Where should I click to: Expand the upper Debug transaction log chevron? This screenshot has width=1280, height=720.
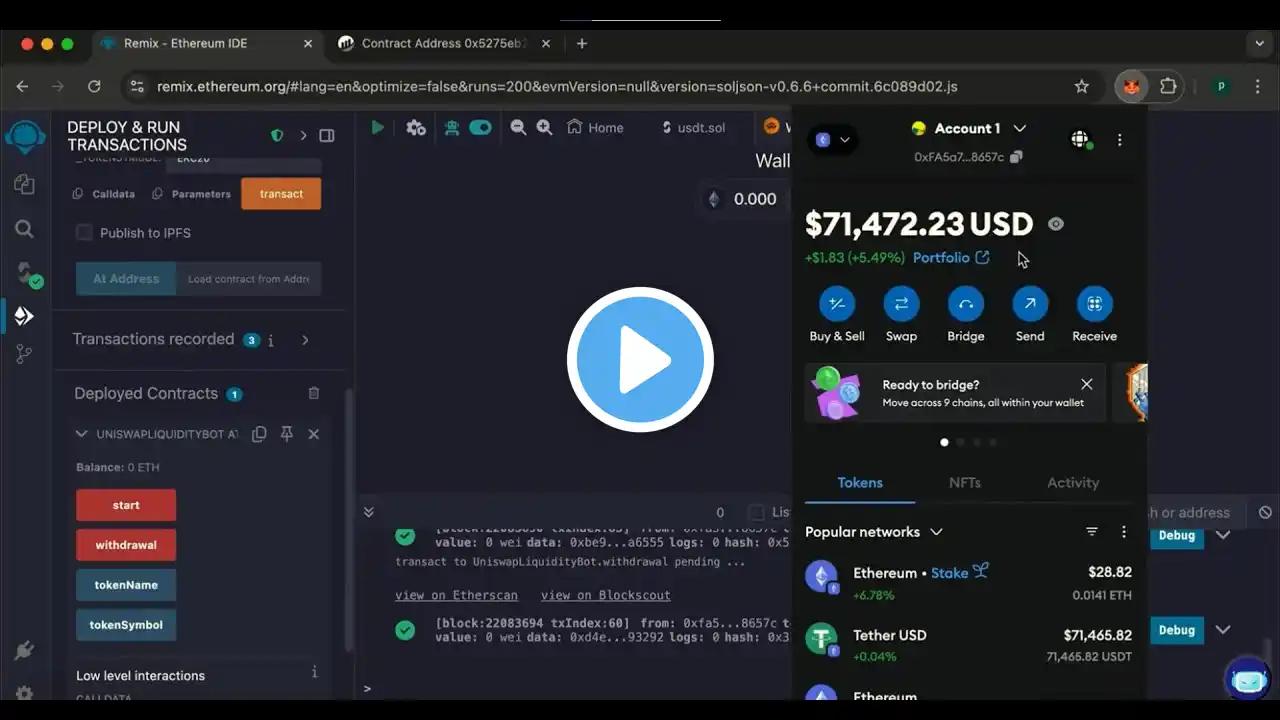click(x=1222, y=535)
